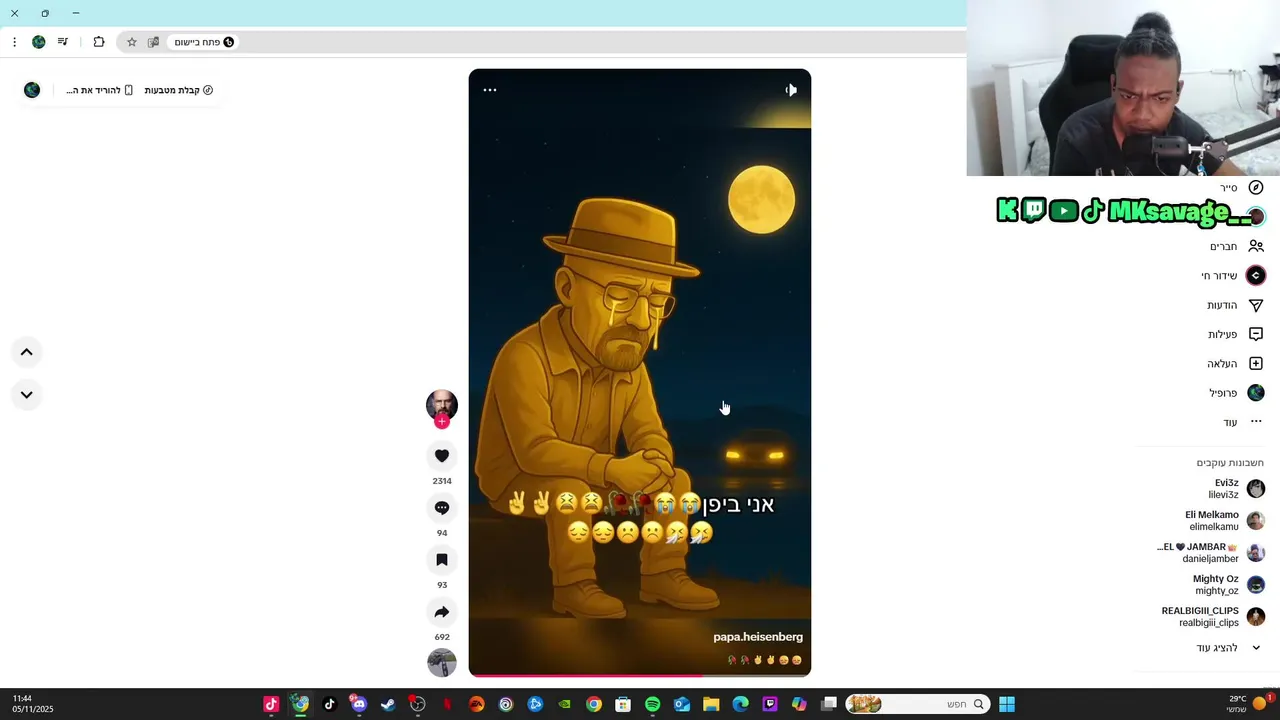Open Google Chrome from the taskbar

click(594, 705)
